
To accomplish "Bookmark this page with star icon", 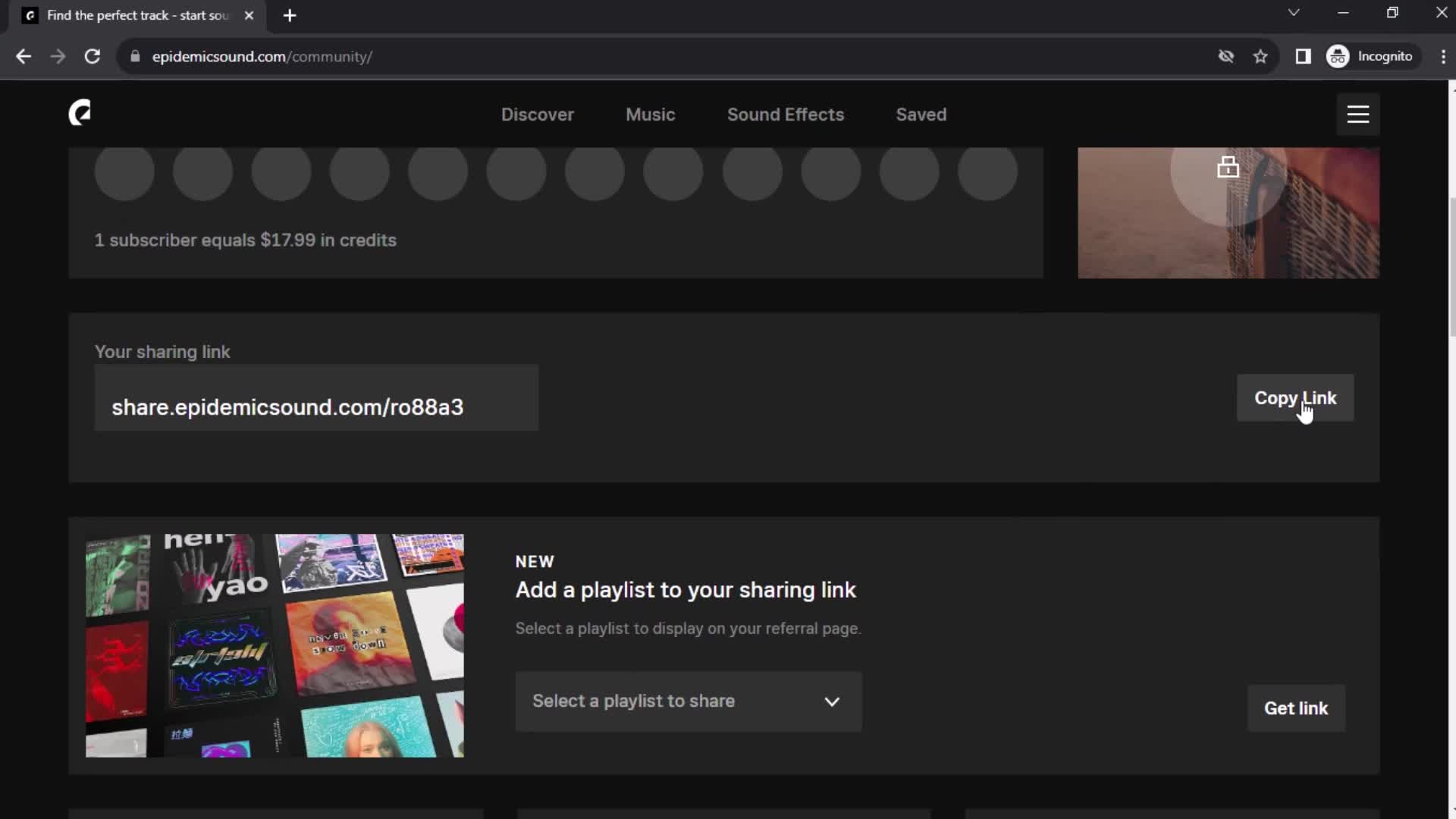I will point(1260,56).
